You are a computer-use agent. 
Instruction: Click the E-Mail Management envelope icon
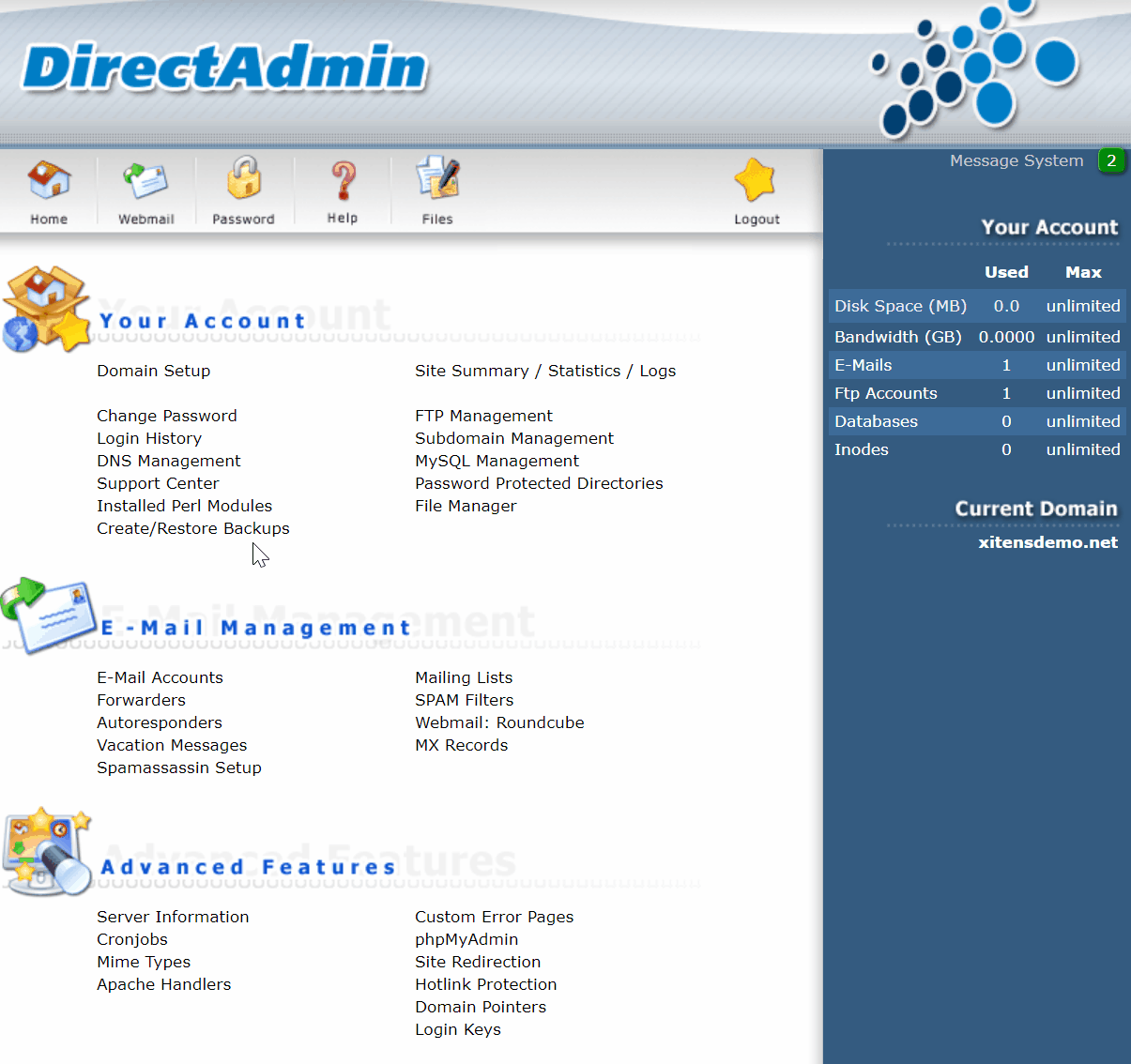coord(49,616)
